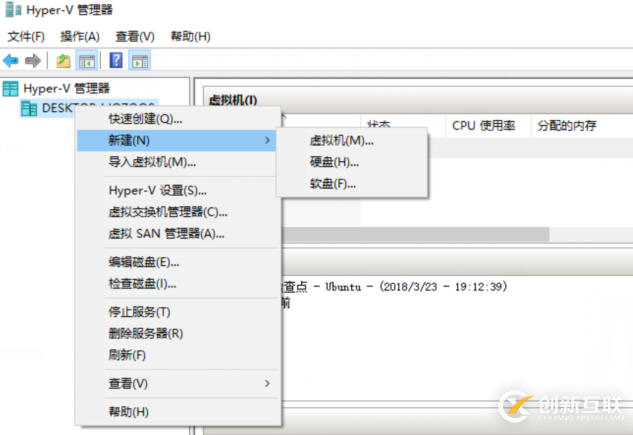Choose 快速创建(Q)... from the context menu
633x435 pixels.
pos(177,119)
